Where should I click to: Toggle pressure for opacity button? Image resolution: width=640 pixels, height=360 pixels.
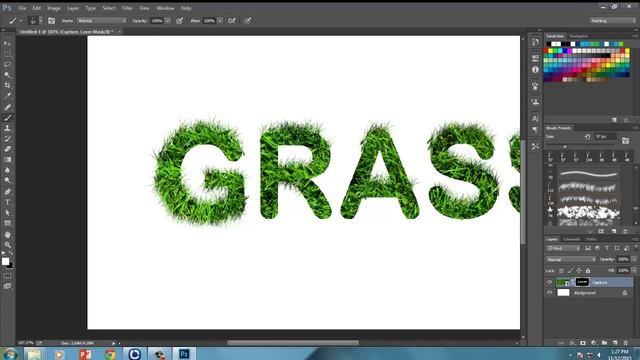point(180,20)
